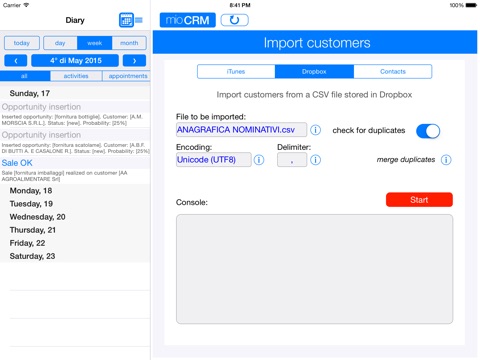480x360 pixels.
Task: Go to previous week with left chevron
Action: 16,61
